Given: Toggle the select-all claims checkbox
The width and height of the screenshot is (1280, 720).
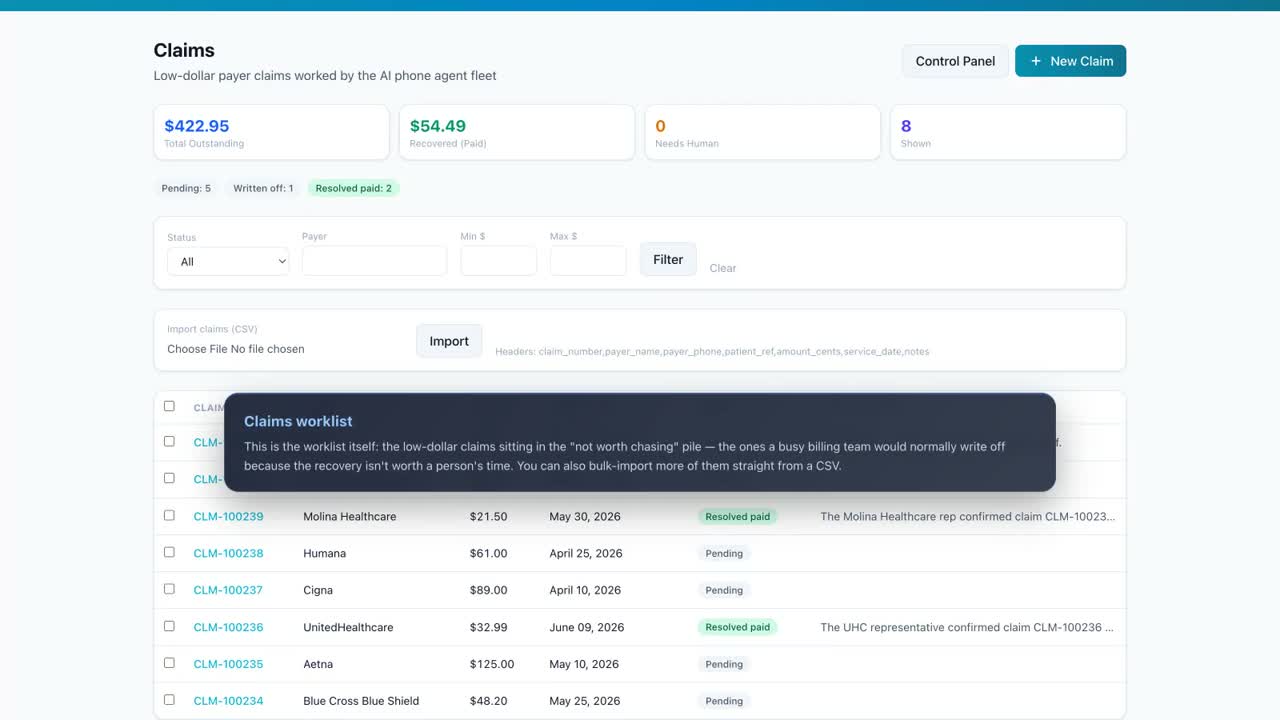Looking at the screenshot, I should tap(169, 406).
